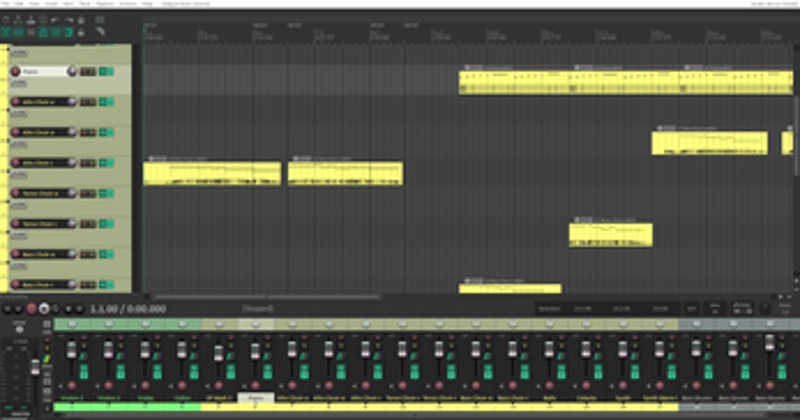Open the global automation override dropdown
The width and height of the screenshot is (800, 420).
point(742,308)
